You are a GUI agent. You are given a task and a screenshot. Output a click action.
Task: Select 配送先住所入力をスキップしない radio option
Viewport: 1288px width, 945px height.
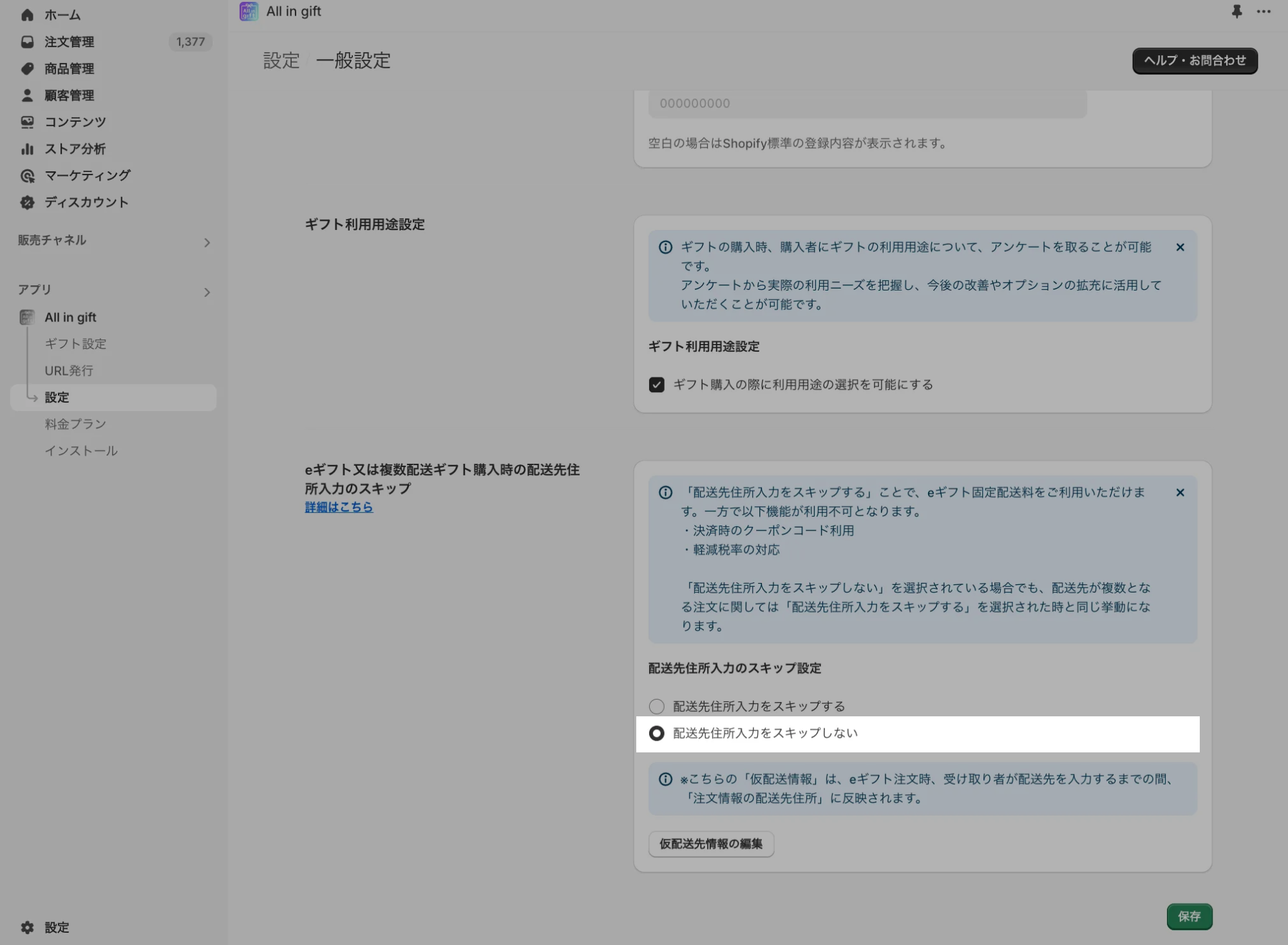[x=656, y=734]
